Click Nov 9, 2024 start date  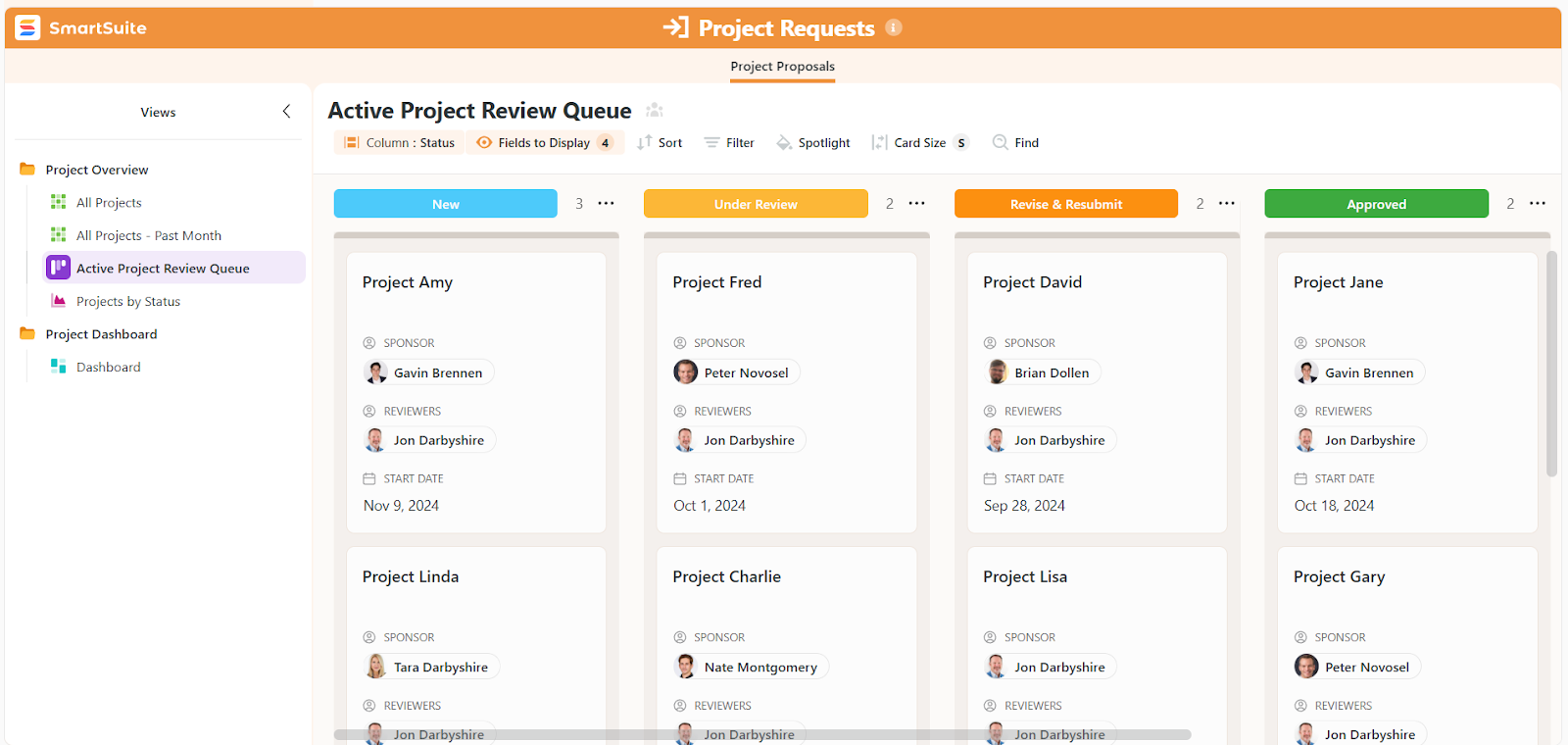[x=401, y=506]
